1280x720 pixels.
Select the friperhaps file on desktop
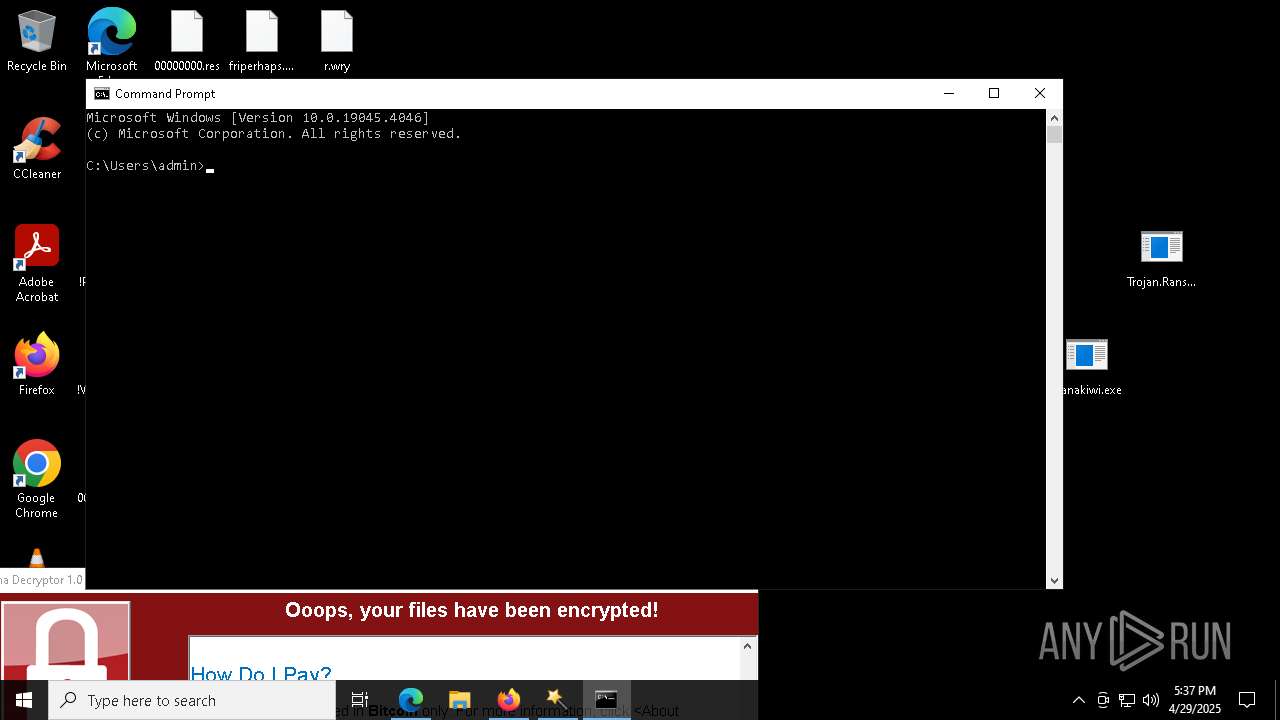pyautogui.click(x=261, y=42)
